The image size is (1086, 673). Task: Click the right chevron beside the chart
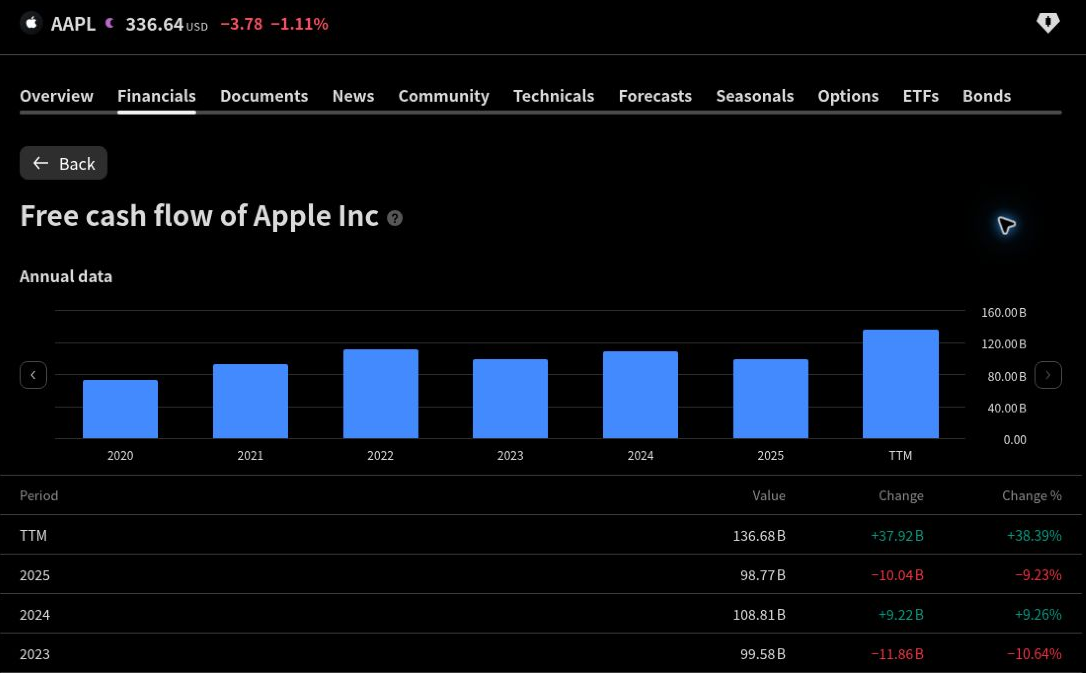pyautogui.click(x=1048, y=375)
